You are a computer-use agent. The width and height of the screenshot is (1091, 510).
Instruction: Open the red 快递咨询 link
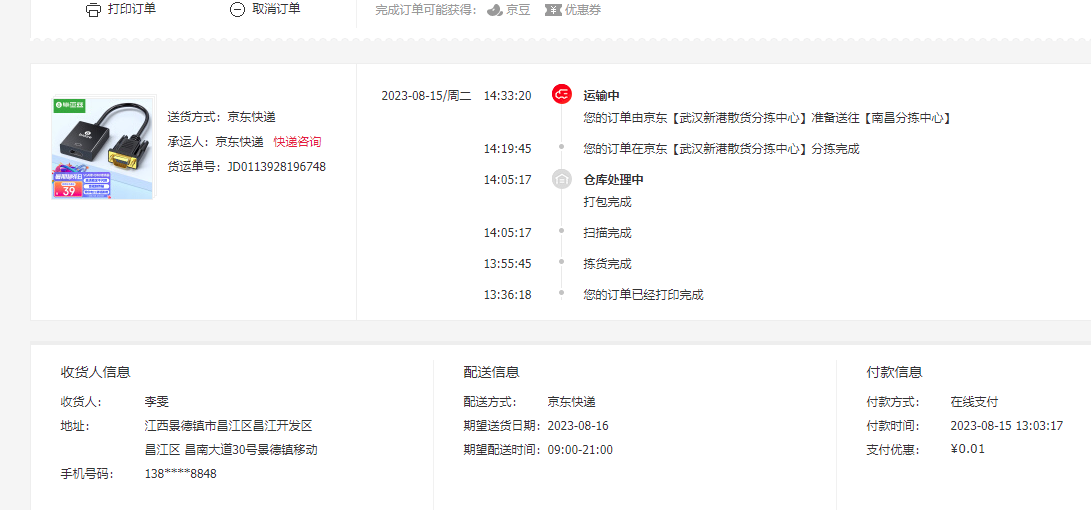[x=297, y=142]
